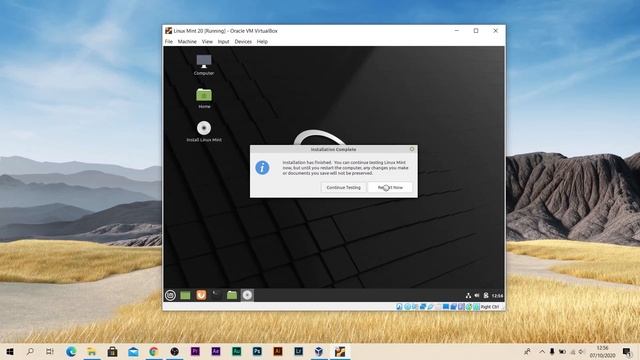Viewport: 640px width, 360px height.
Task: Launch Terminal from the Mint panel
Action: [216, 295]
